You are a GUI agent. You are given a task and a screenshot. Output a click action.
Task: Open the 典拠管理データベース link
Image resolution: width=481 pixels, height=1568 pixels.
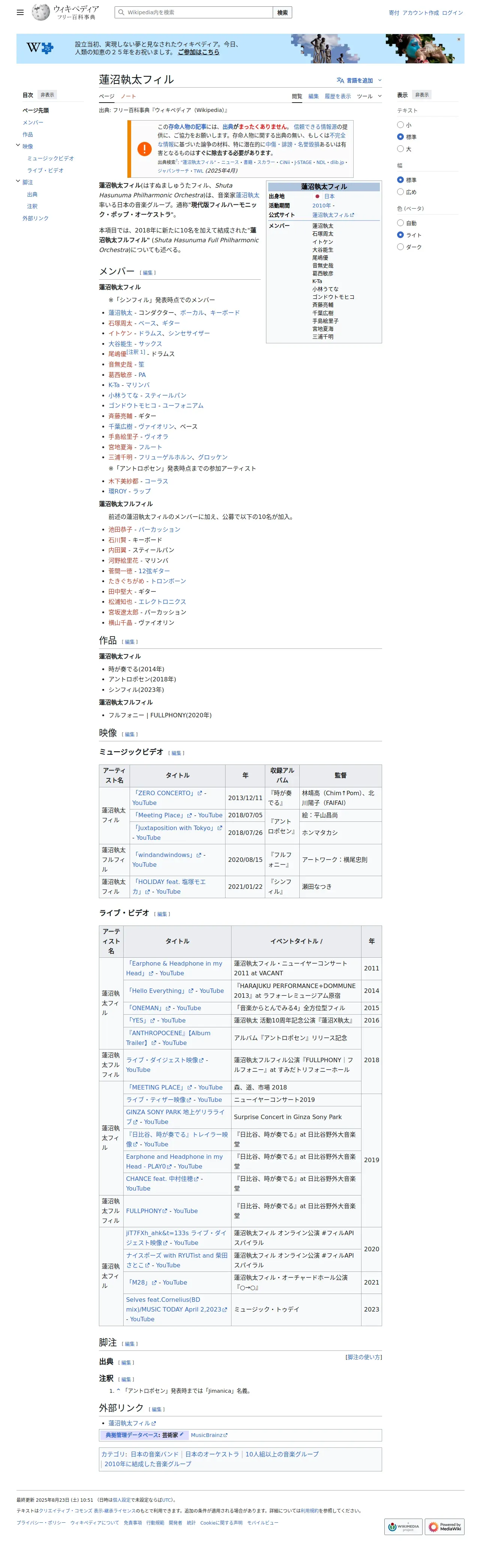pos(133,1435)
